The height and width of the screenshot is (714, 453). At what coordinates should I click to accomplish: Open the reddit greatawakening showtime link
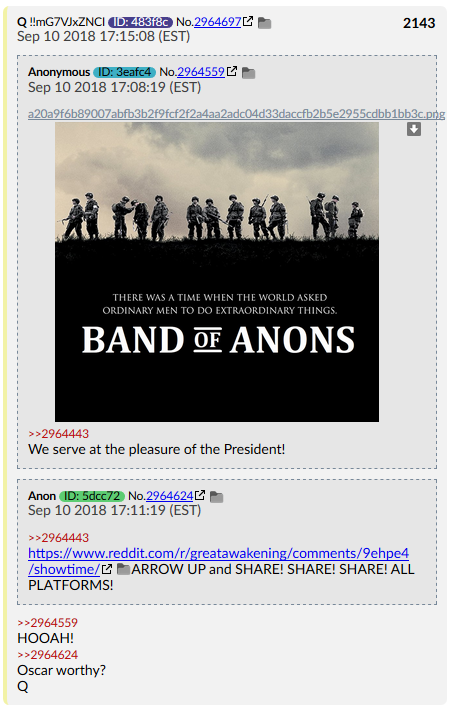pyautogui.click(x=219, y=561)
